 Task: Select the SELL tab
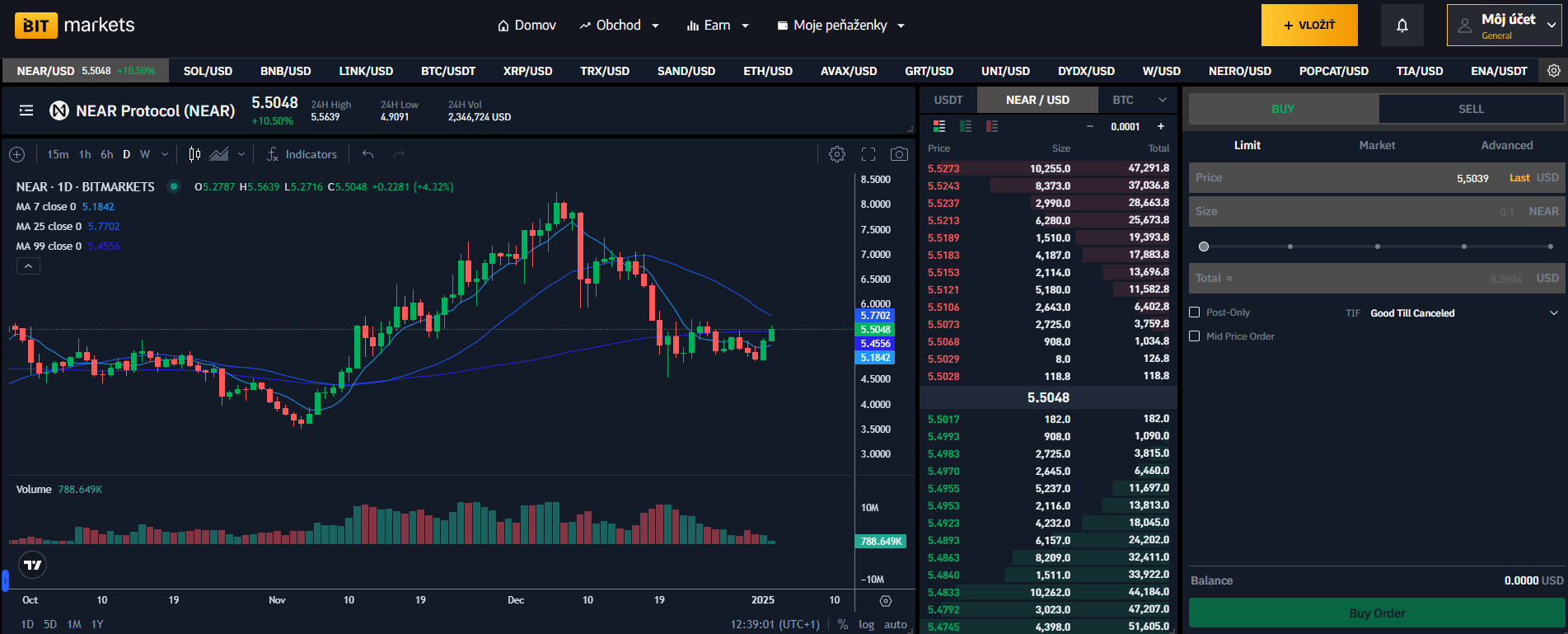[x=1471, y=109]
